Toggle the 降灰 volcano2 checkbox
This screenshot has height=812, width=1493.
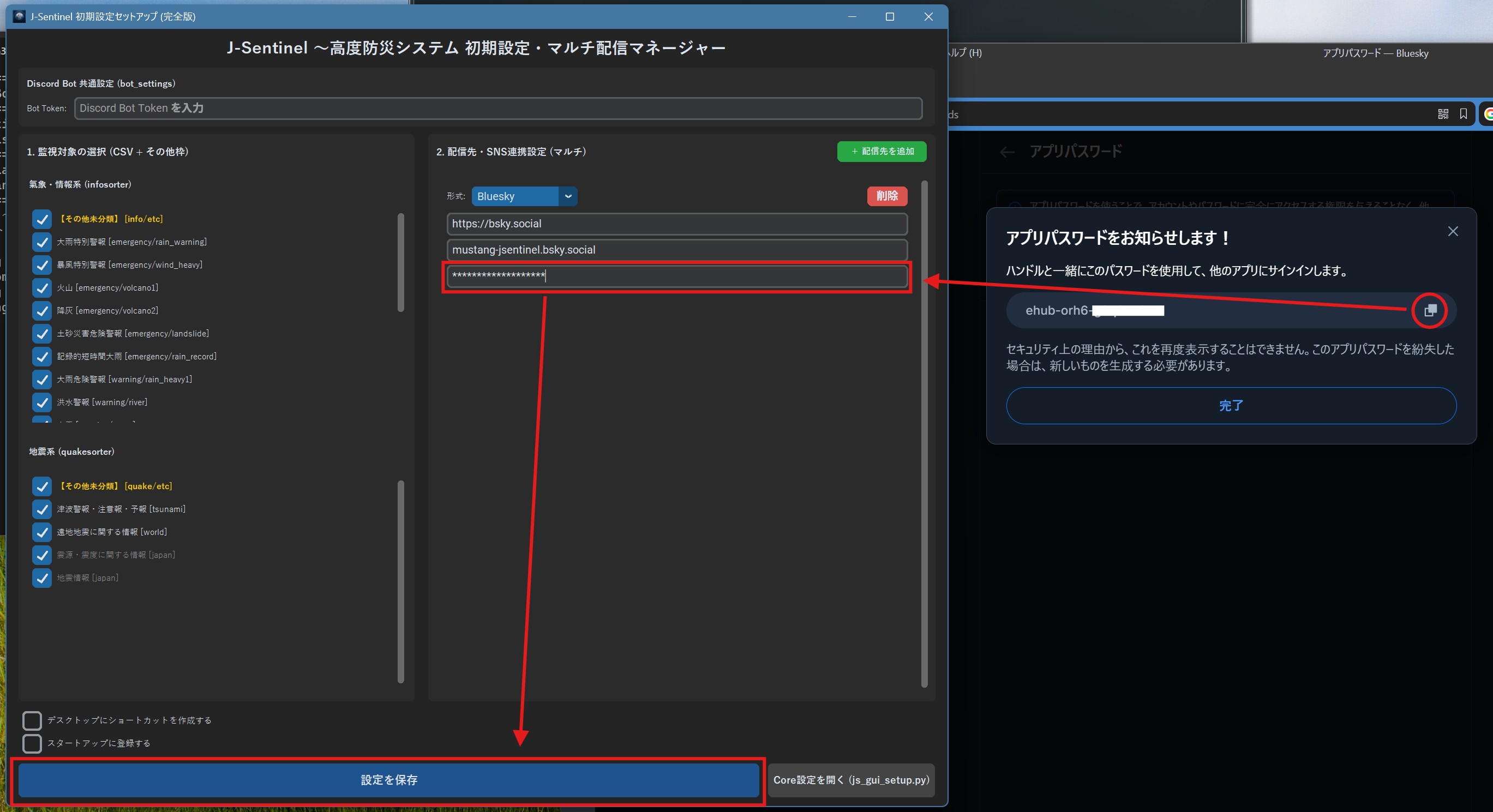point(41,311)
